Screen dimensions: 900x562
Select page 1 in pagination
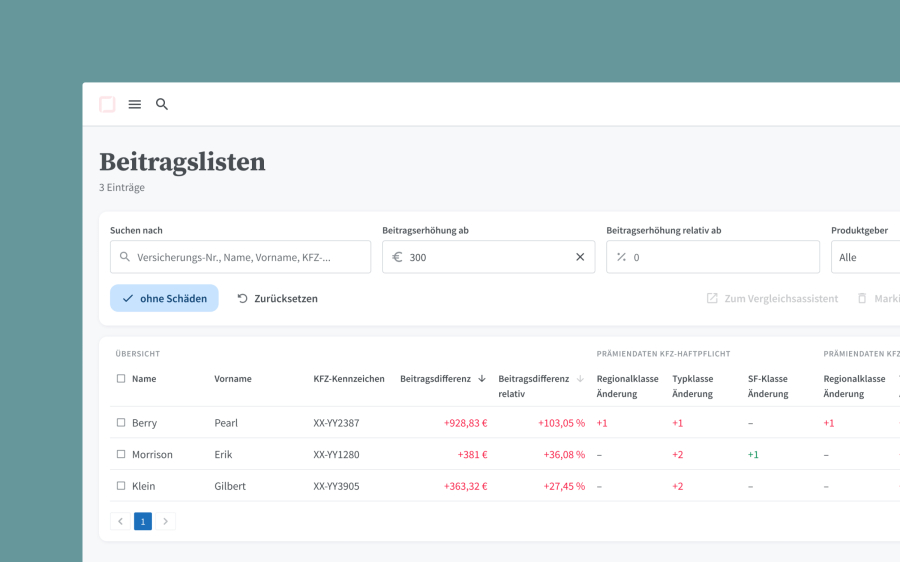pyautogui.click(x=143, y=521)
